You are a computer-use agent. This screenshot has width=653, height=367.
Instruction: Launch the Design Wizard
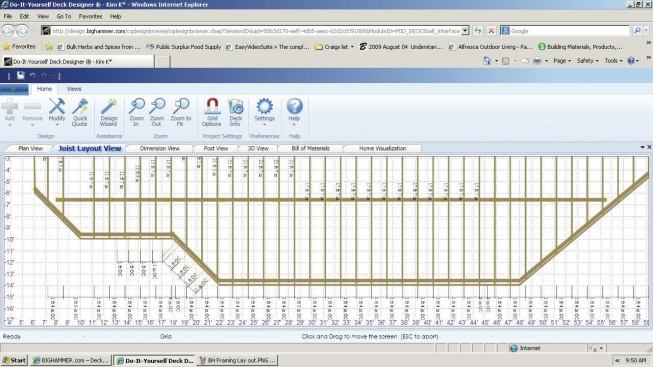[x=109, y=112]
